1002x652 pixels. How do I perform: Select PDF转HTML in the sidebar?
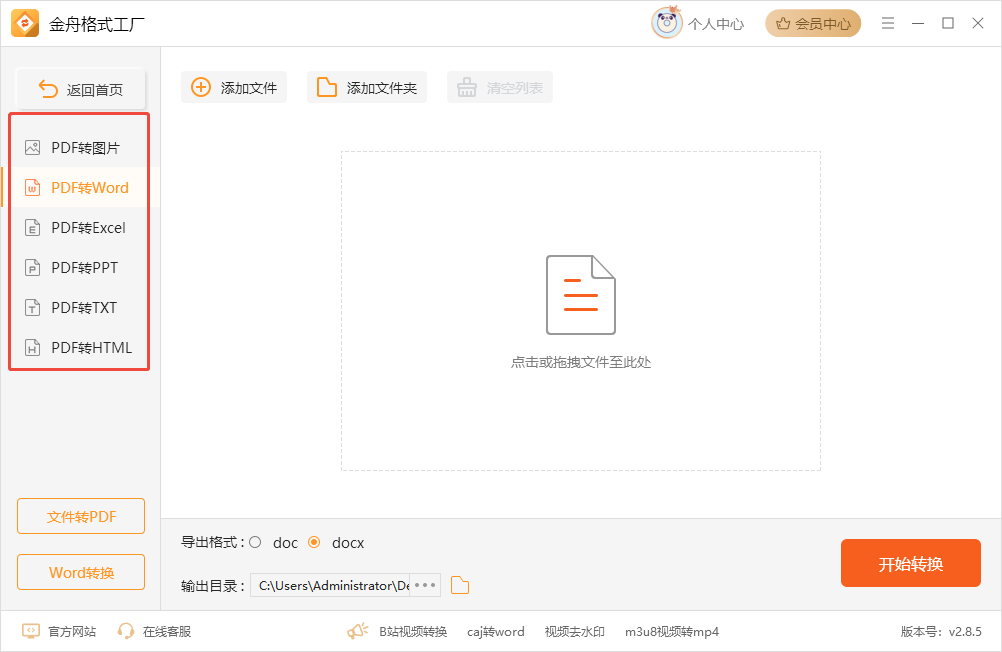tap(79, 347)
